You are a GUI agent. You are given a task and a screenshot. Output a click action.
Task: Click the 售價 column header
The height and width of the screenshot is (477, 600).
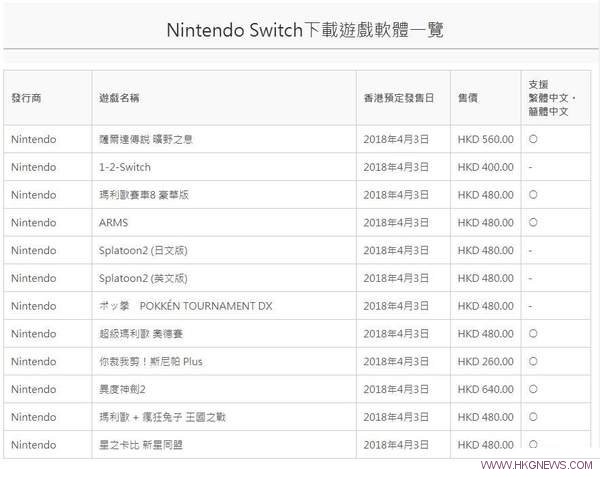(x=465, y=98)
